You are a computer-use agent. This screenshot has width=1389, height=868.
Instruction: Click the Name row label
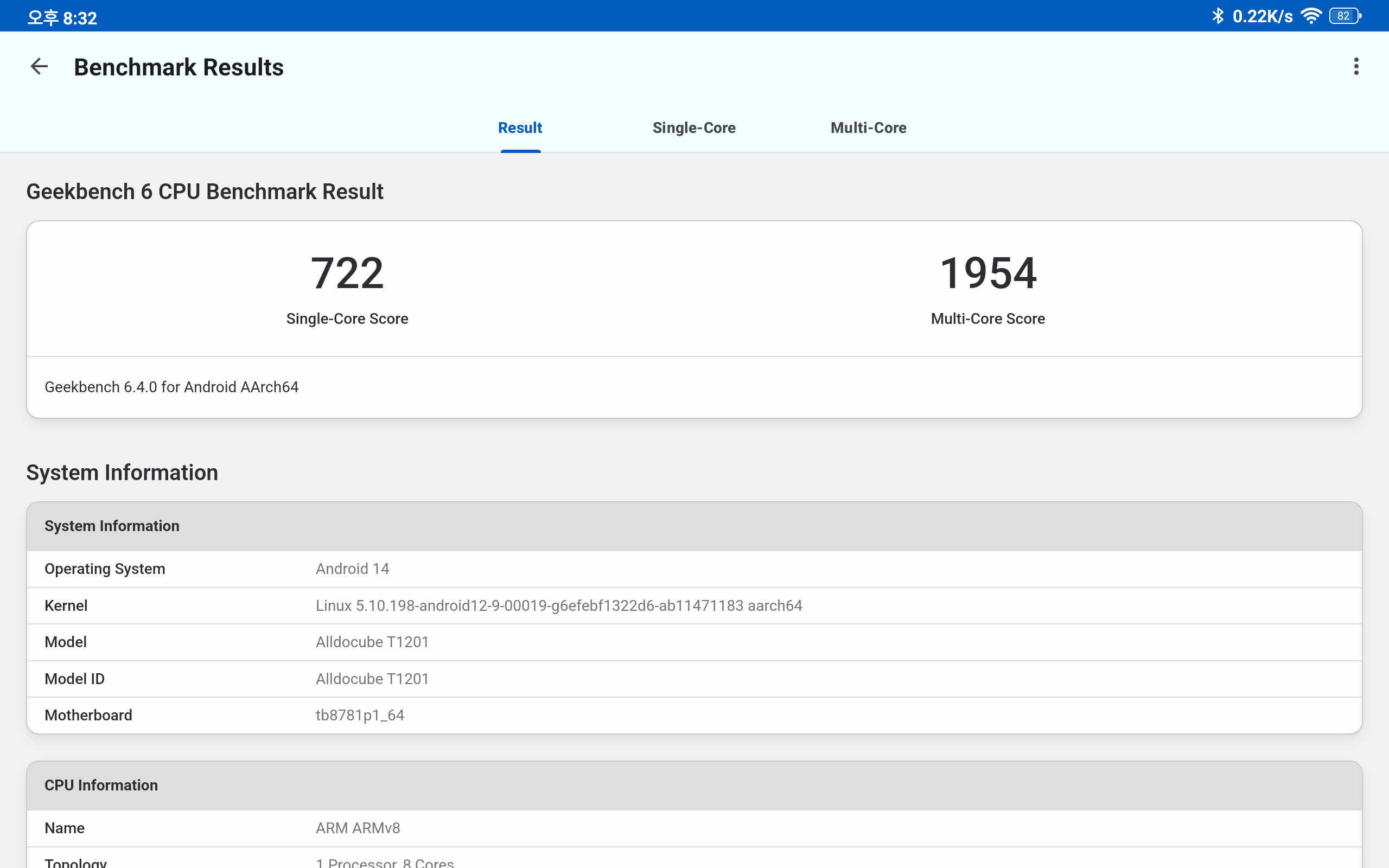(x=65, y=828)
